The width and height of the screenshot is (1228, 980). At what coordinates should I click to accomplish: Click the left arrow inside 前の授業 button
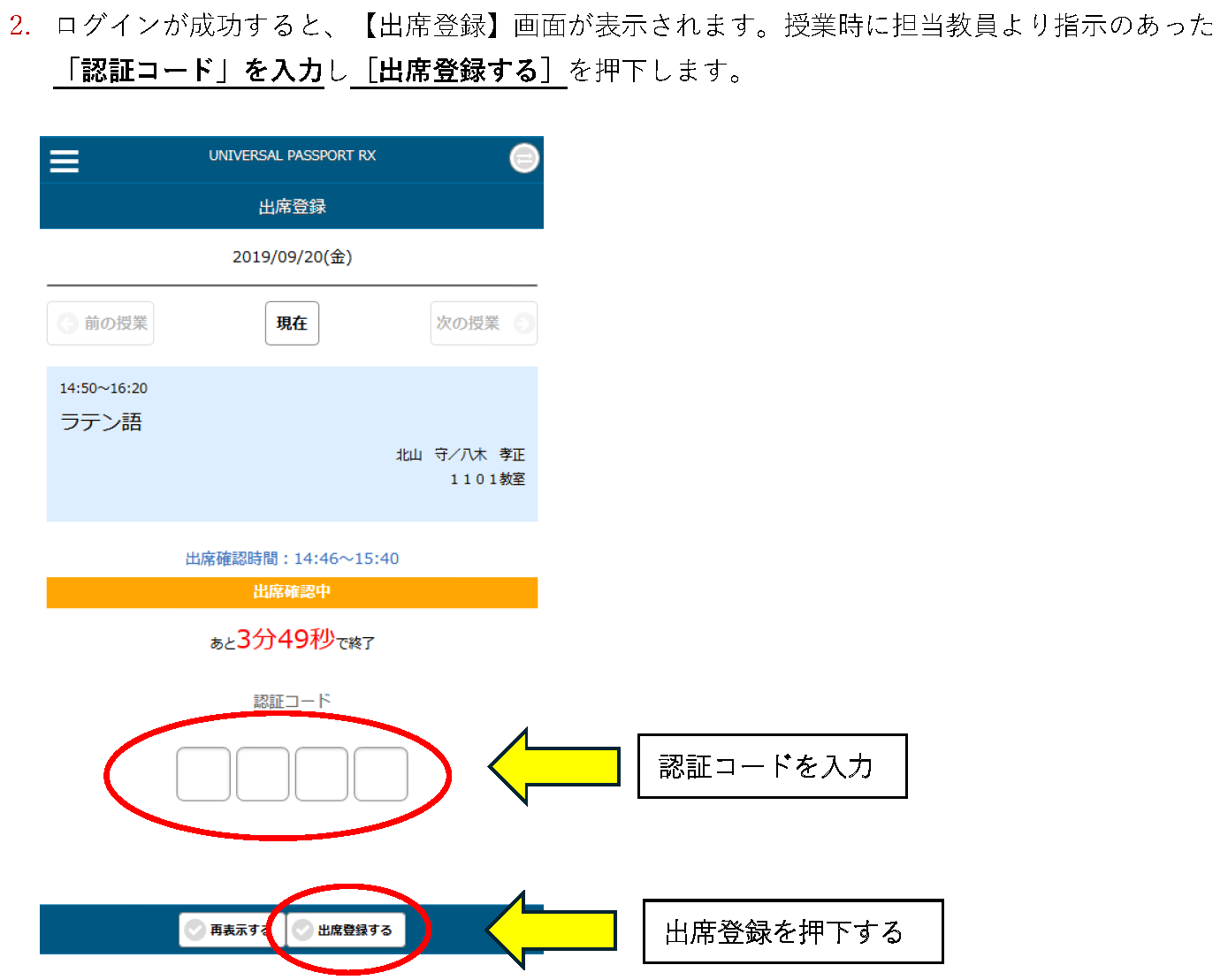click(68, 323)
